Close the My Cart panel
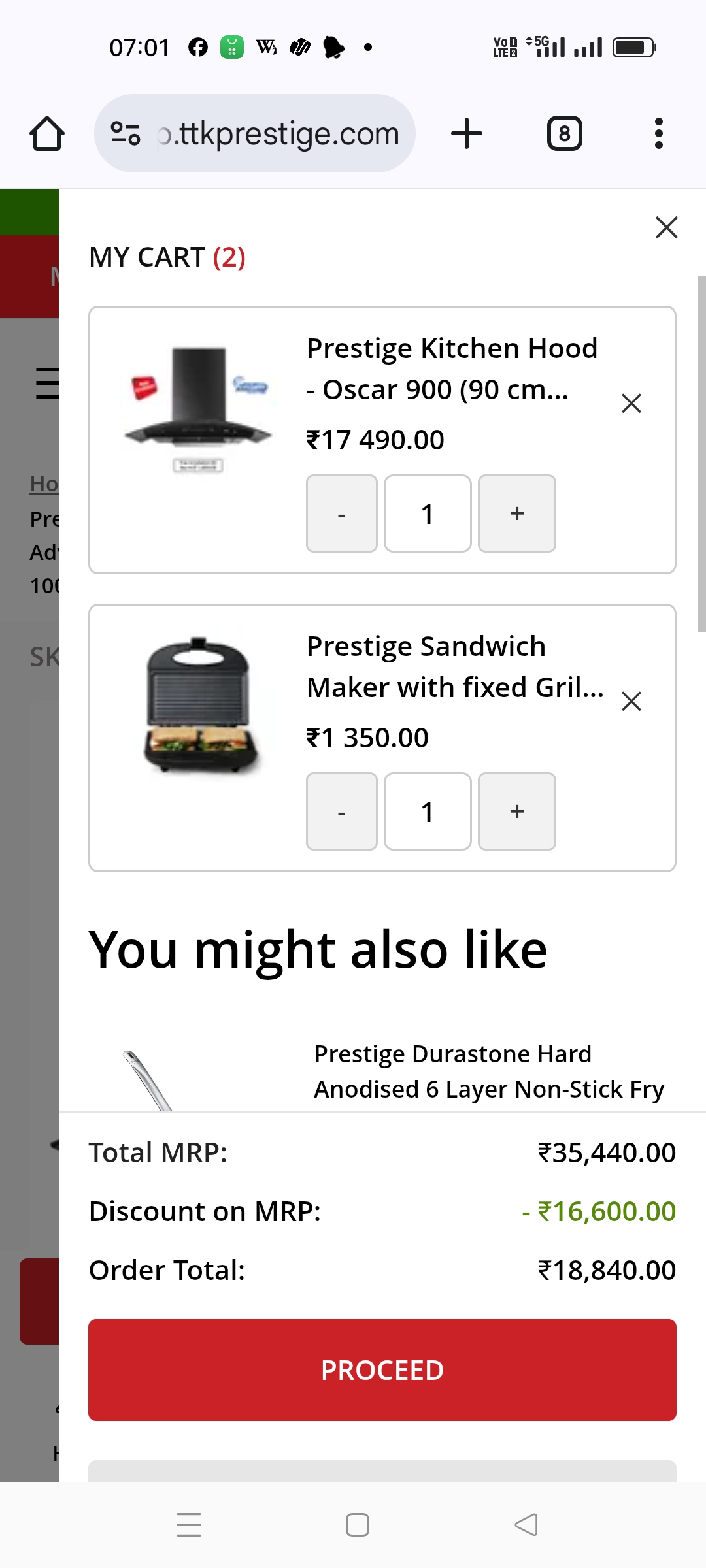 tap(666, 227)
